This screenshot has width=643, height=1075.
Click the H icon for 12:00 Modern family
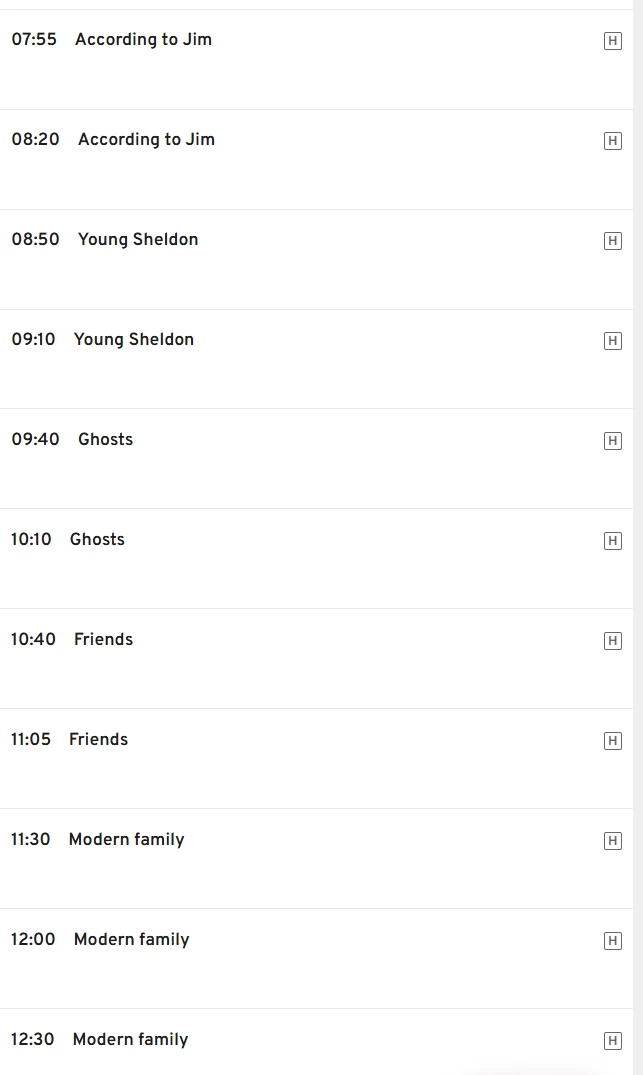(x=613, y=941)
